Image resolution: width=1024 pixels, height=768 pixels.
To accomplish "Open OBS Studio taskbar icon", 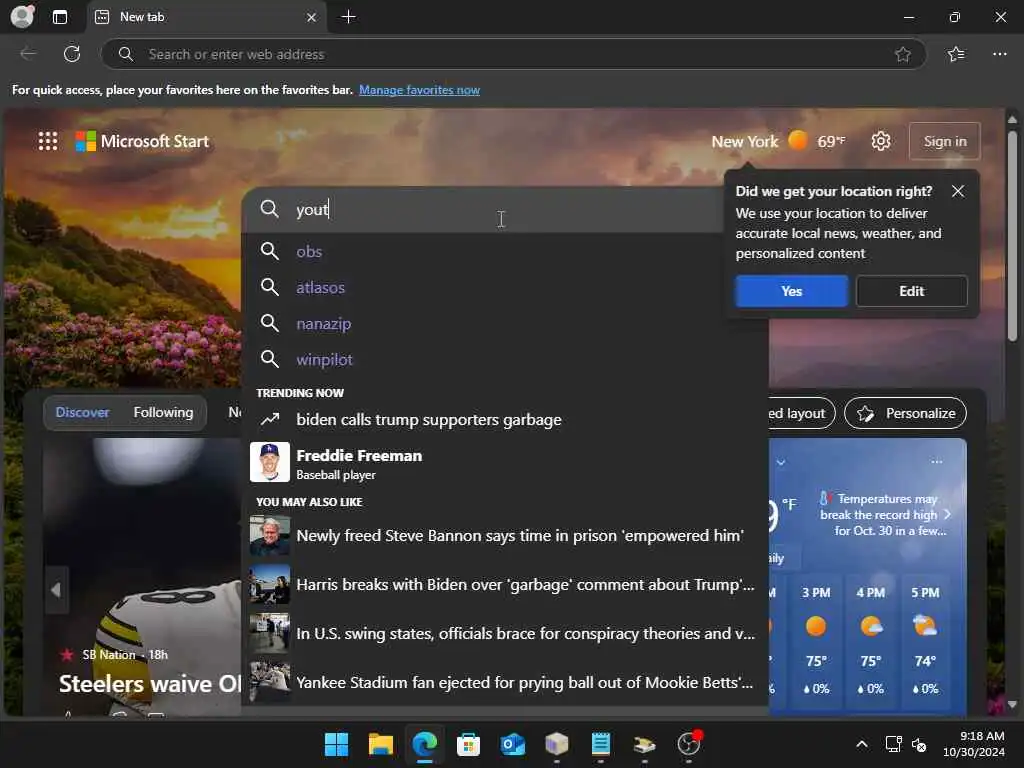I will point(688,744).
